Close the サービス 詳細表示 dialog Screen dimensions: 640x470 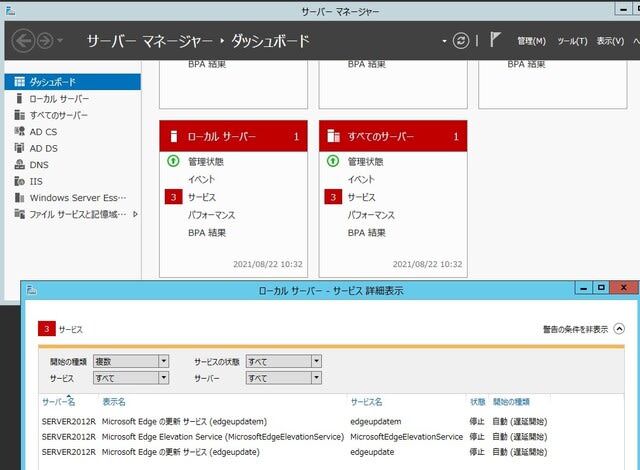(623, 288)
